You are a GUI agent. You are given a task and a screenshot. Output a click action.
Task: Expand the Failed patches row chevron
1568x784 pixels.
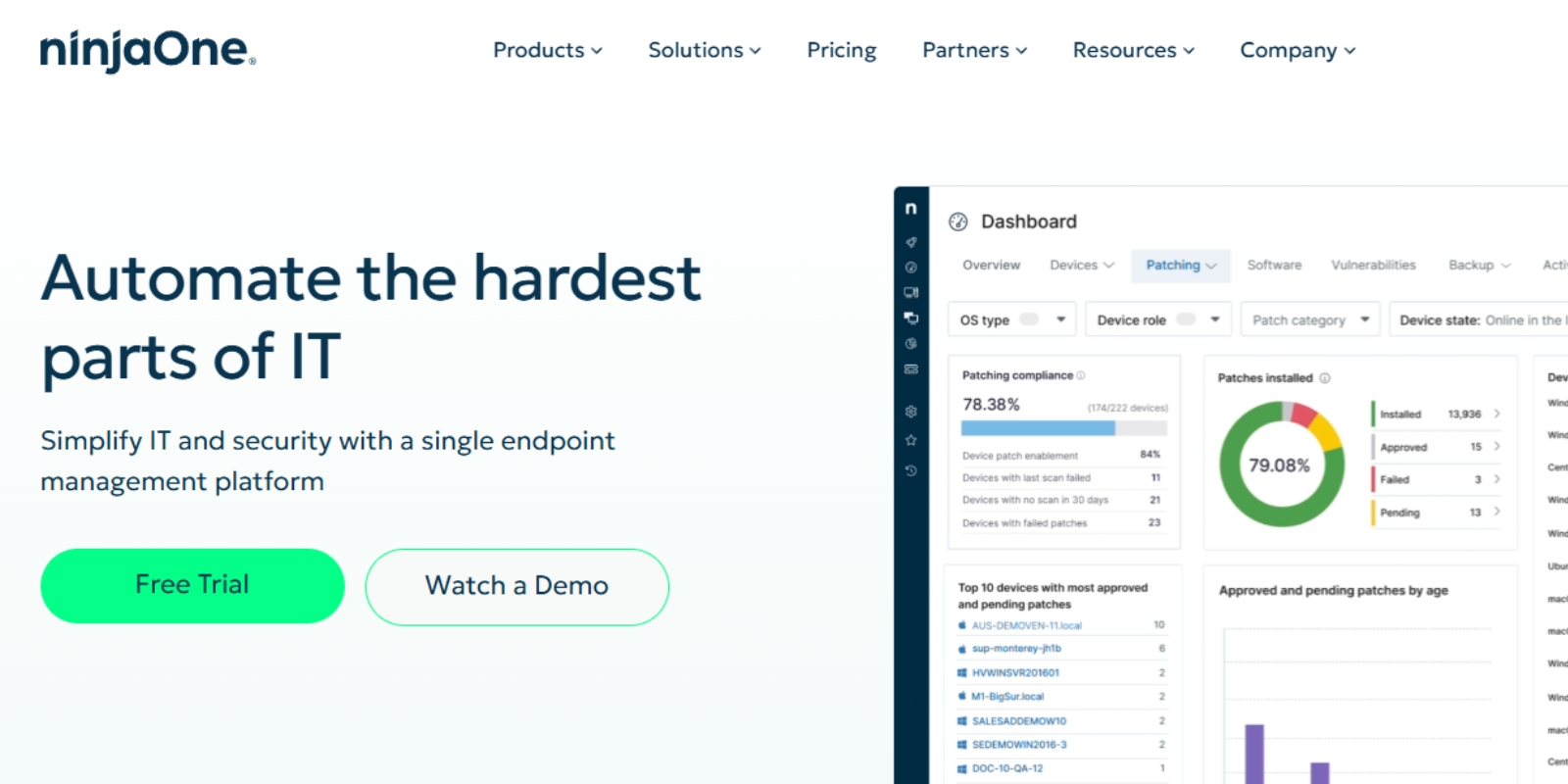click(x=1497, y=479)
